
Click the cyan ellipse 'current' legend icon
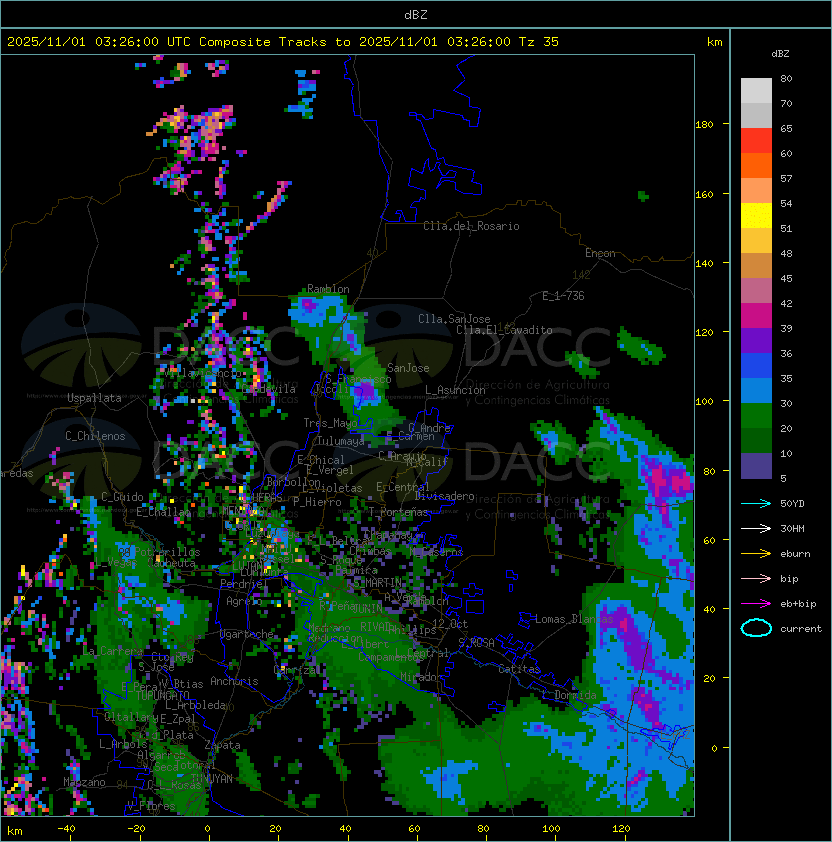tap(756, 628)
